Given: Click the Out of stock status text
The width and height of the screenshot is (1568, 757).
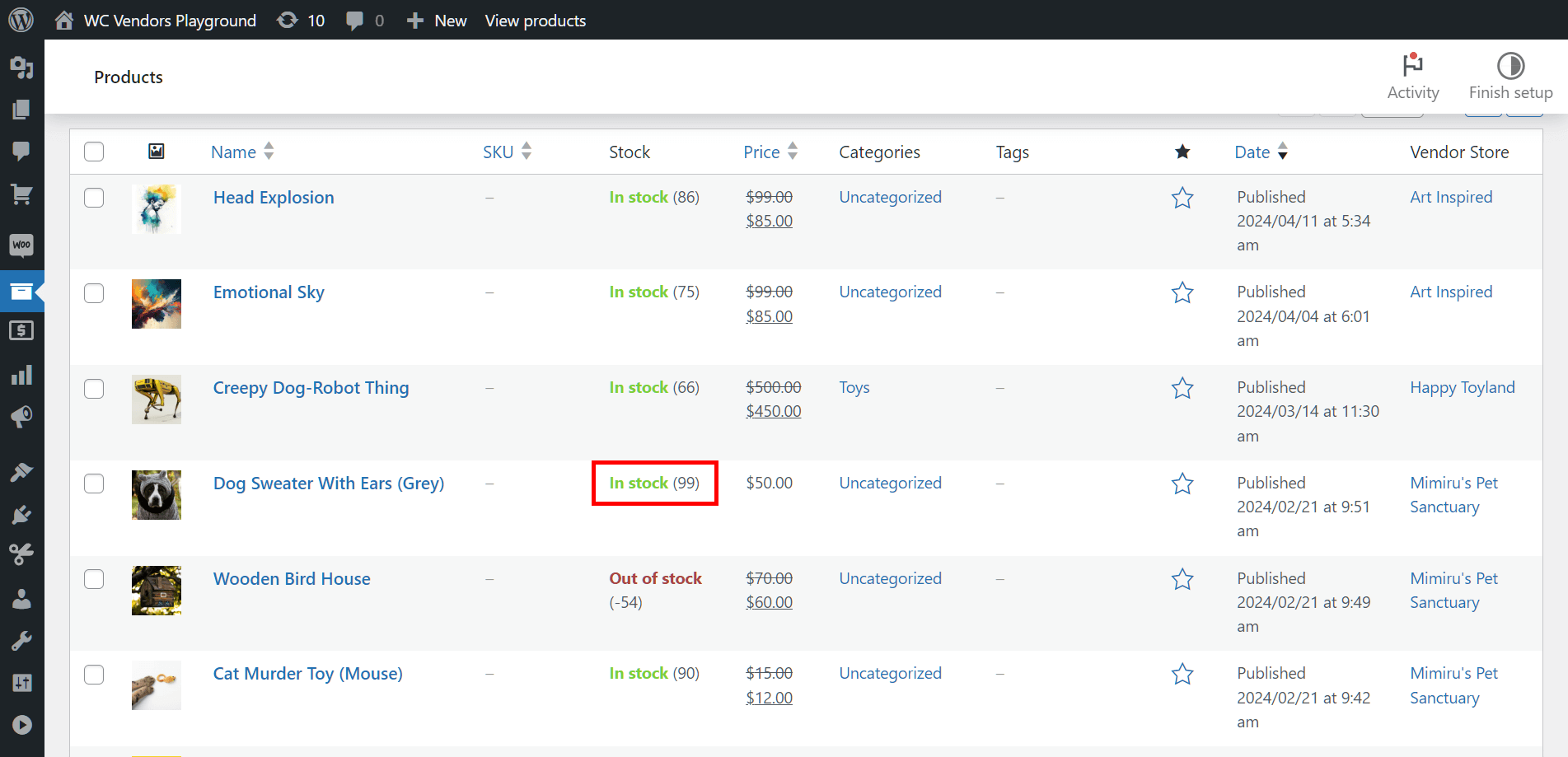Looking at the screenshot, I should click(655, 578).
